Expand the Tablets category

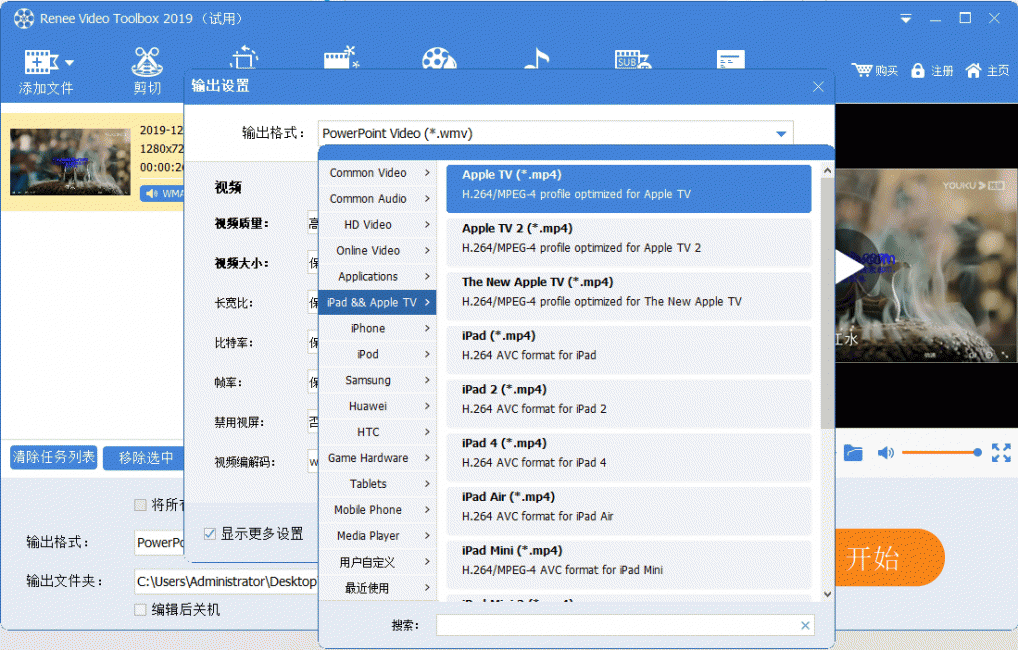[x=377, y=484]
